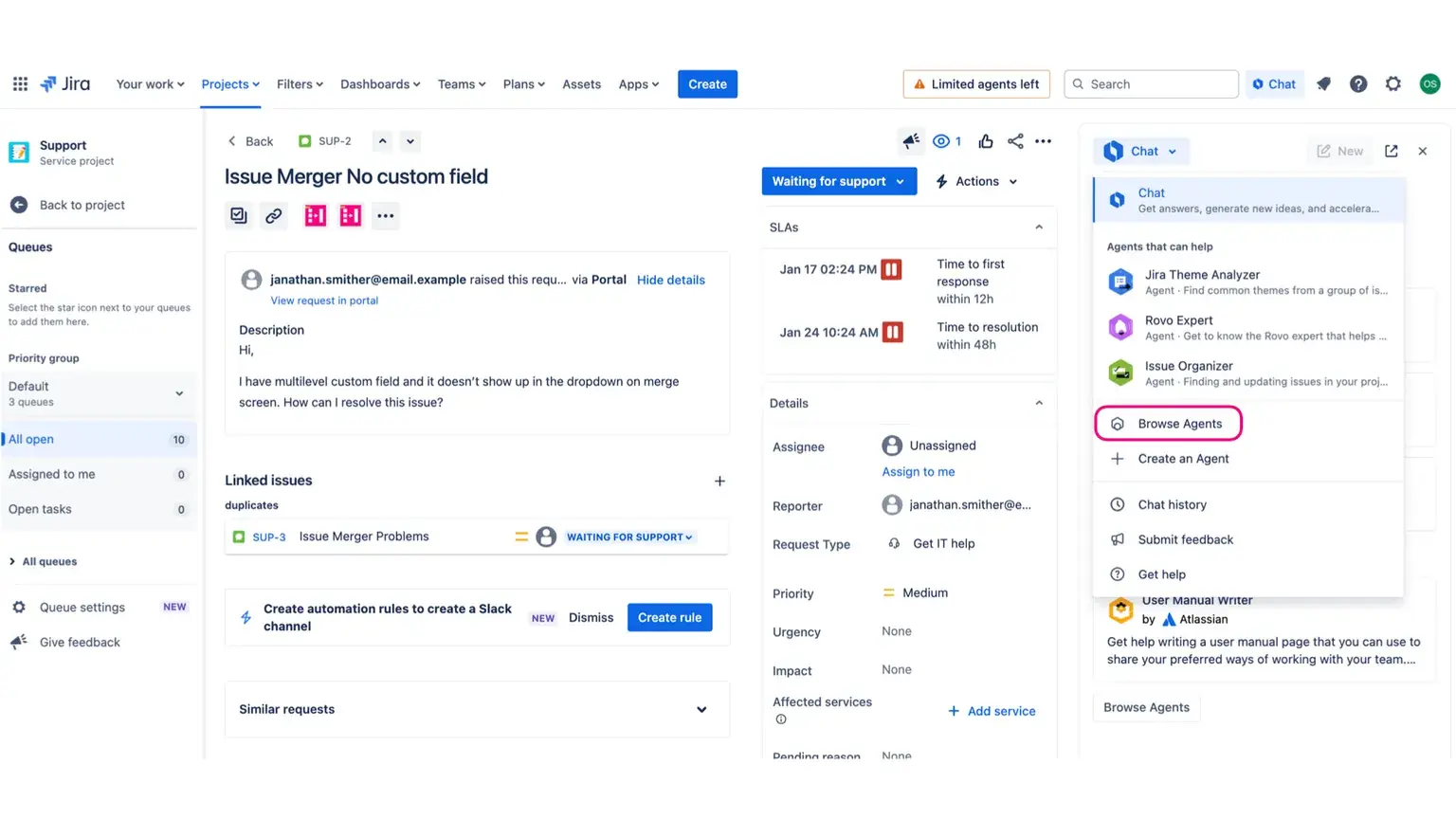Open the Projects menu
This screenshot has width=1456, height=819.
(x=230, y=83)
